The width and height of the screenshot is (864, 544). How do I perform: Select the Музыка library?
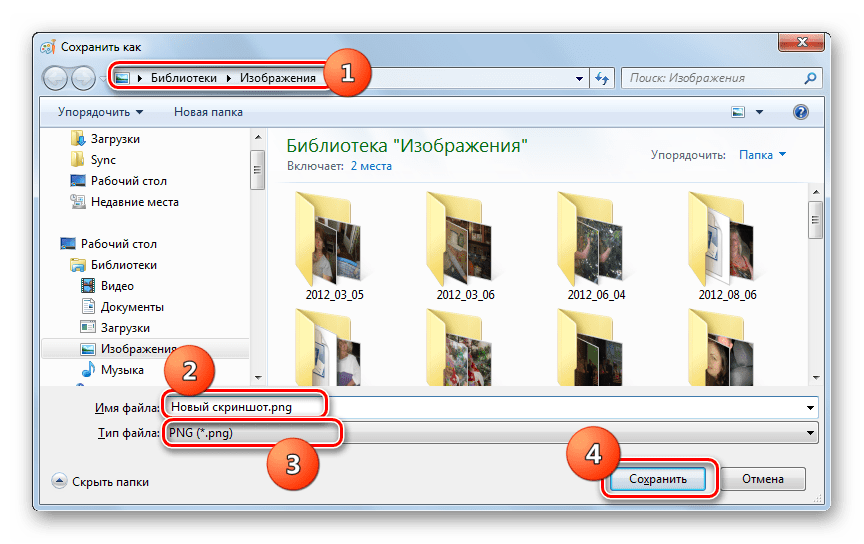point(122,370)
